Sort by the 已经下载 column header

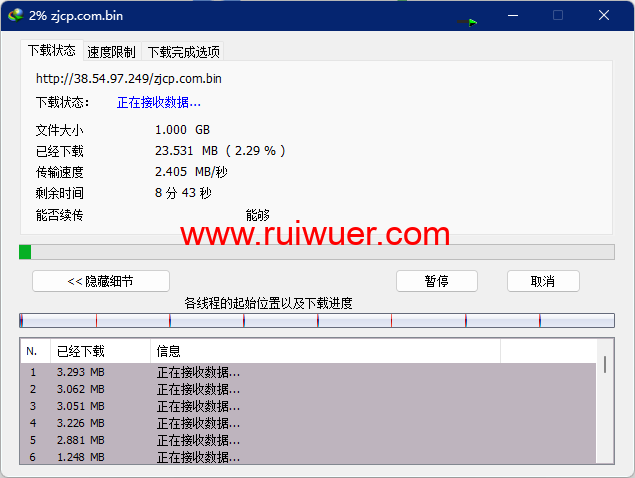(100, 351)
